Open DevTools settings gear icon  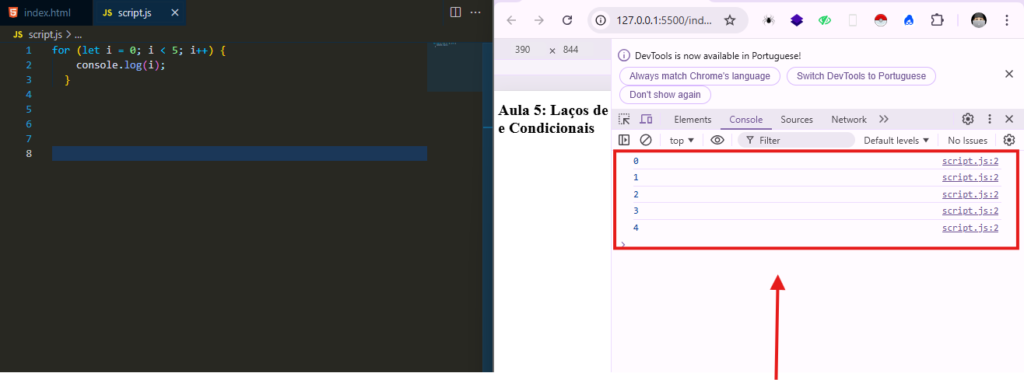pyautogui.click(x=968, y=119)
